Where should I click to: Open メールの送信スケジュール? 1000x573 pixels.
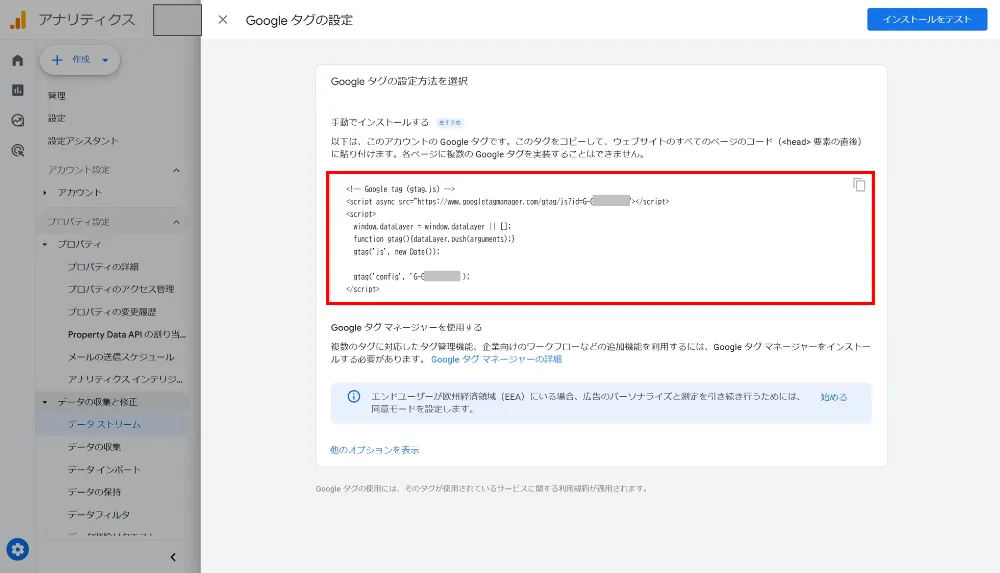click(121, 357)
